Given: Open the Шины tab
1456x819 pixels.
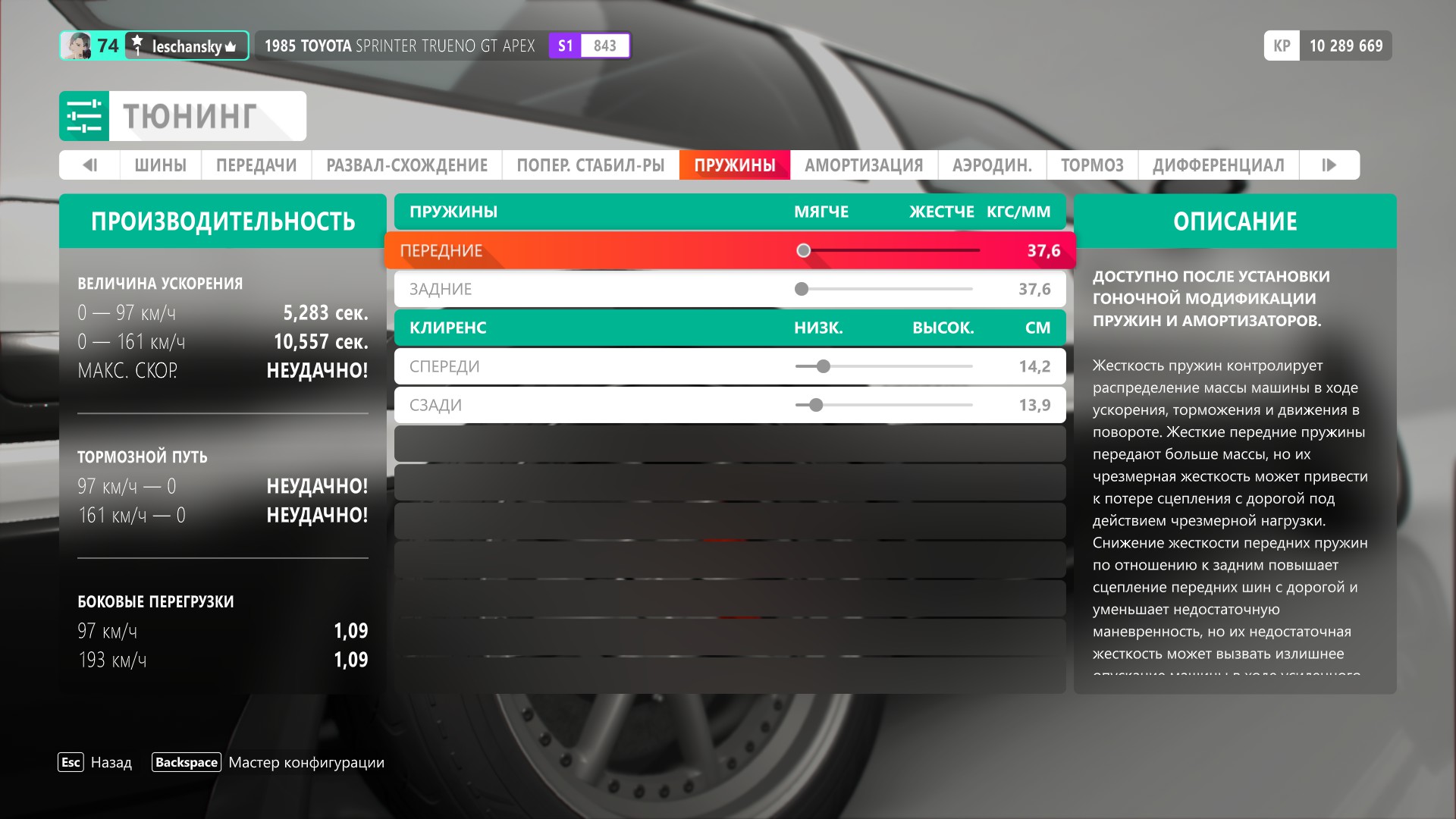Looking at the screenshot, I should [160, 165].
